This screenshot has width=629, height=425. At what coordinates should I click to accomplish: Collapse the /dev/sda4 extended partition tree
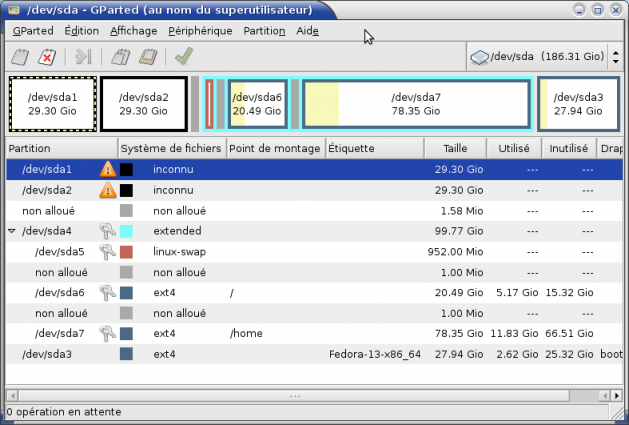tap(12, 231)
